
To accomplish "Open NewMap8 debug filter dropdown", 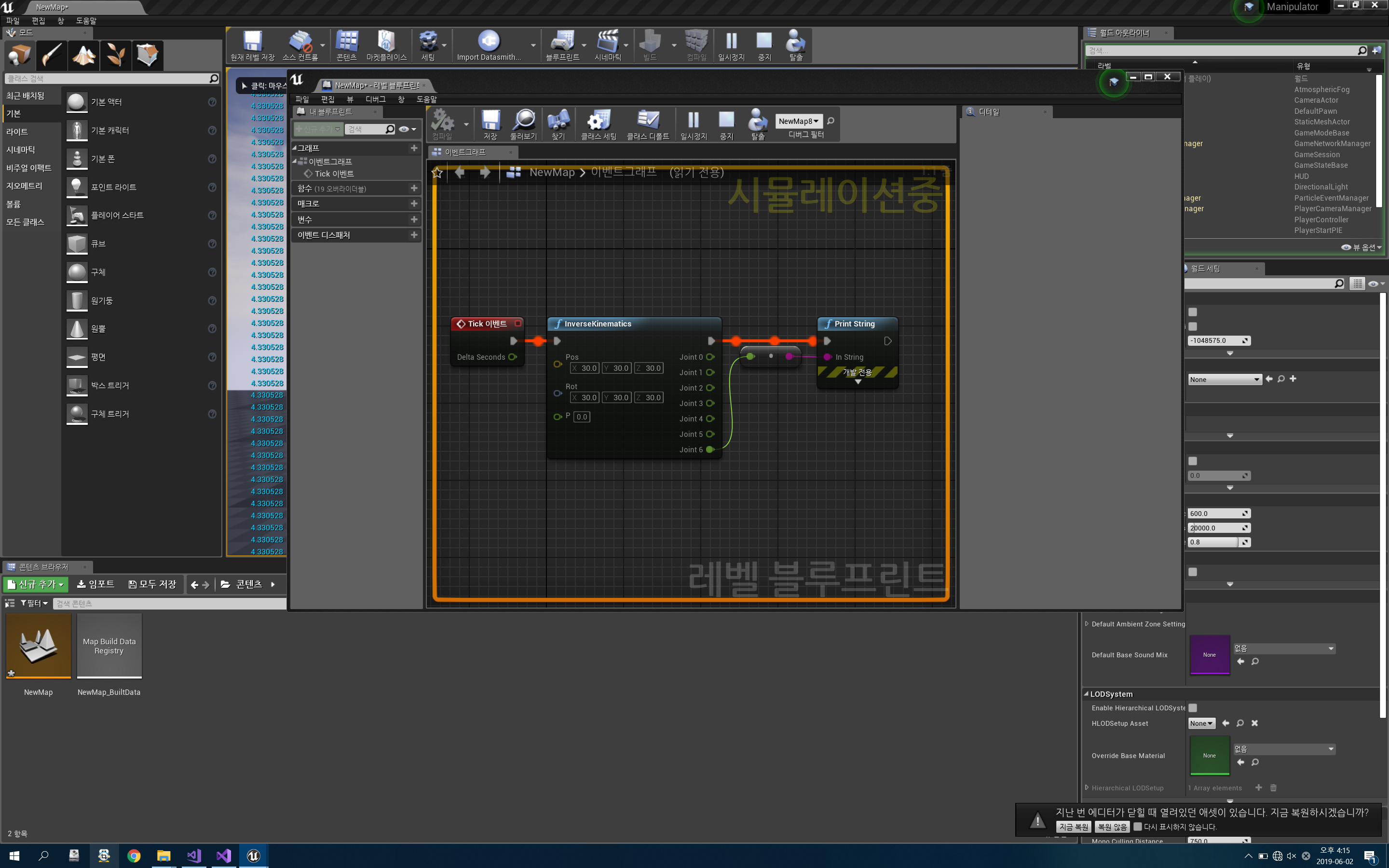I will tap(798, 121).
